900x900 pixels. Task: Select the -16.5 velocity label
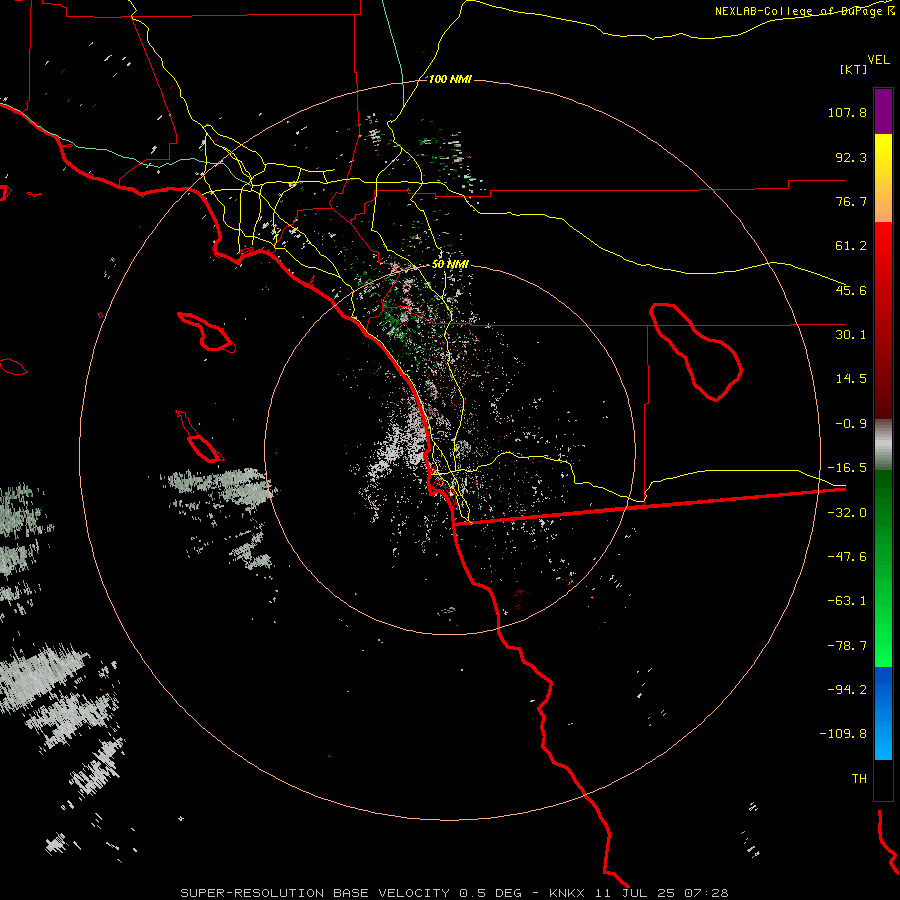click(847, 468)
